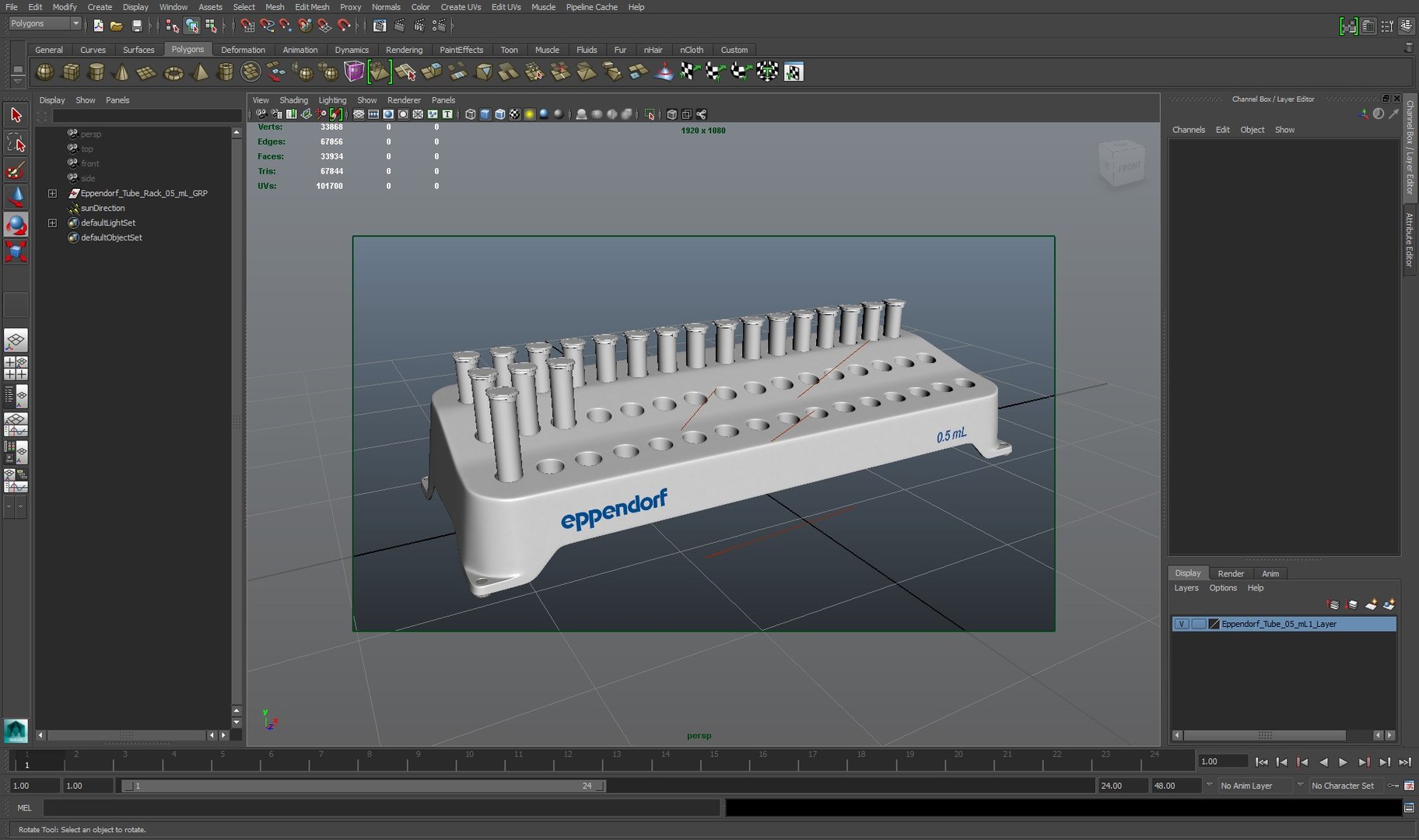Image resolution: width=1419 pixels, height=840 pixels.
Task: Create new empty display layer icon
Action: [1372, 604]
